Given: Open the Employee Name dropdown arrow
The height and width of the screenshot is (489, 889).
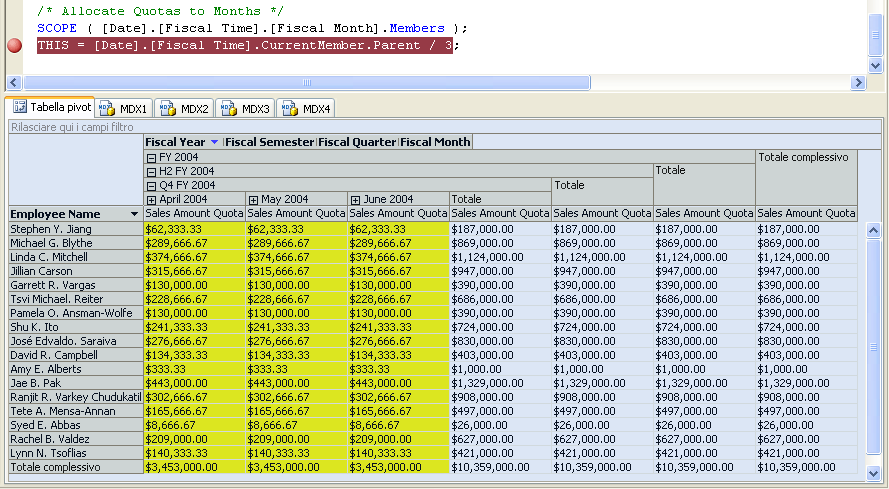Looking at the screenshot, I should point(134,214).
